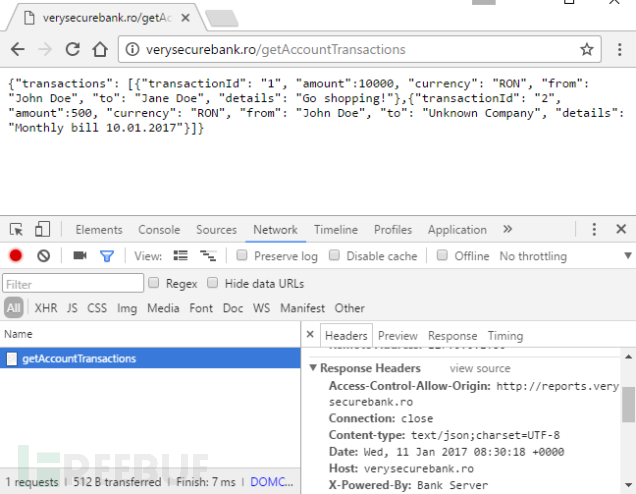Select the getAccountTransactions request row
Screen dimensions: 636x494
(x=150, y=358)
